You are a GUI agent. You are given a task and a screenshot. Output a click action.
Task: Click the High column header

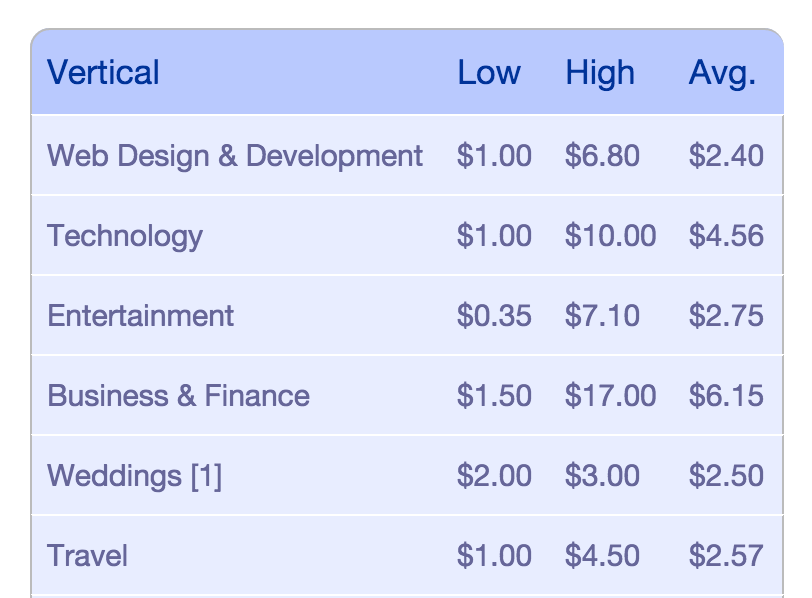pos(600,72)
